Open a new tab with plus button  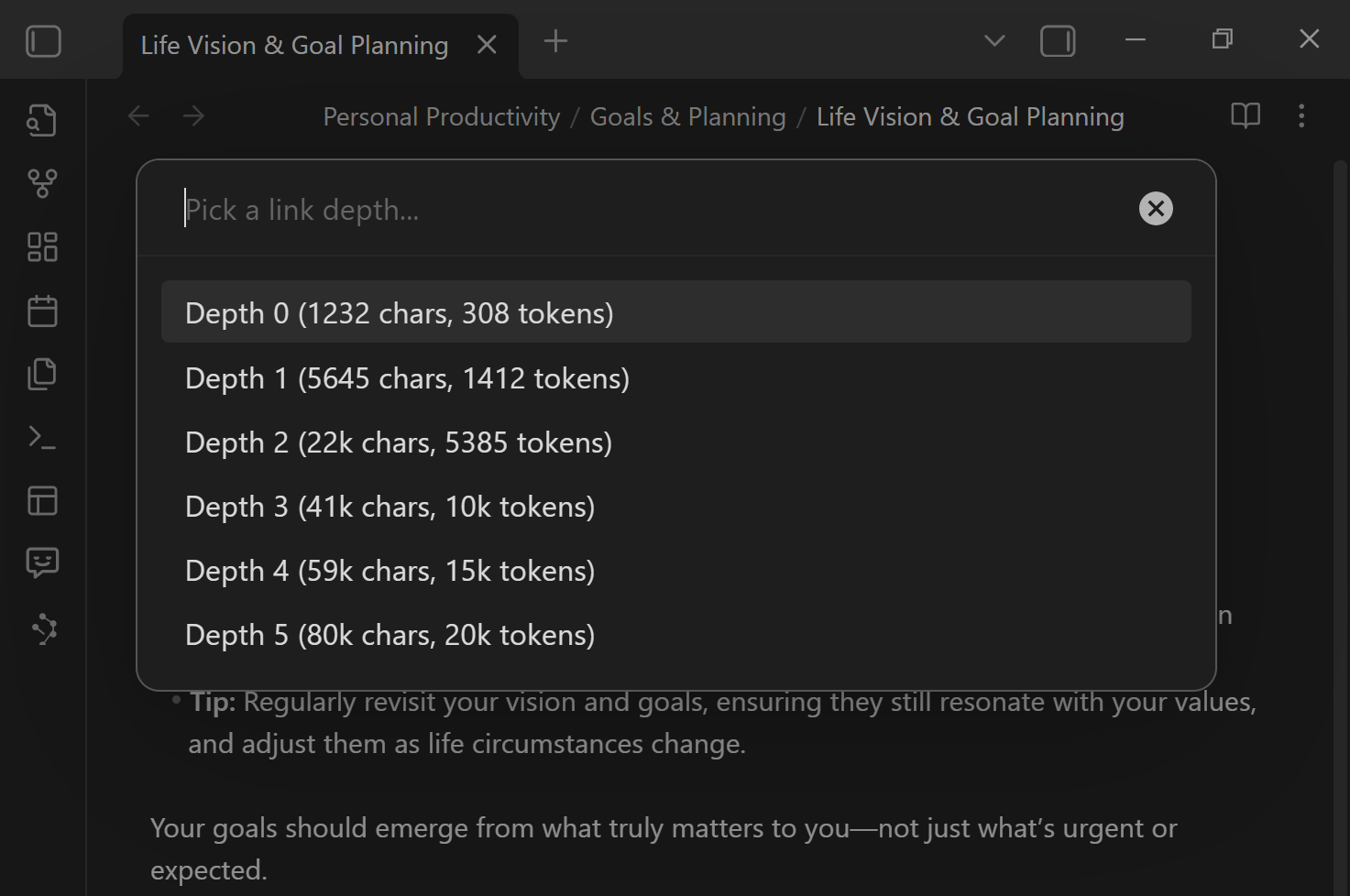pos(554,40)
